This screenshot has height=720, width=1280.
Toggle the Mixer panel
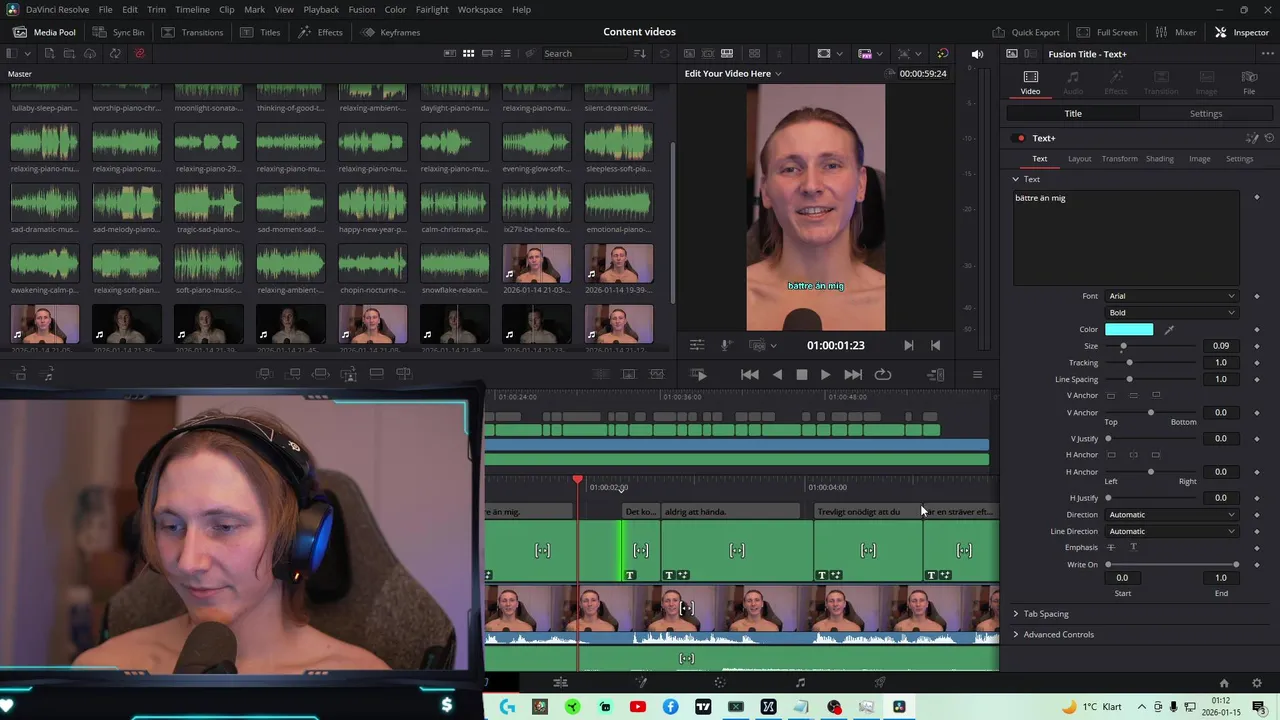(x=1175, y=32)
